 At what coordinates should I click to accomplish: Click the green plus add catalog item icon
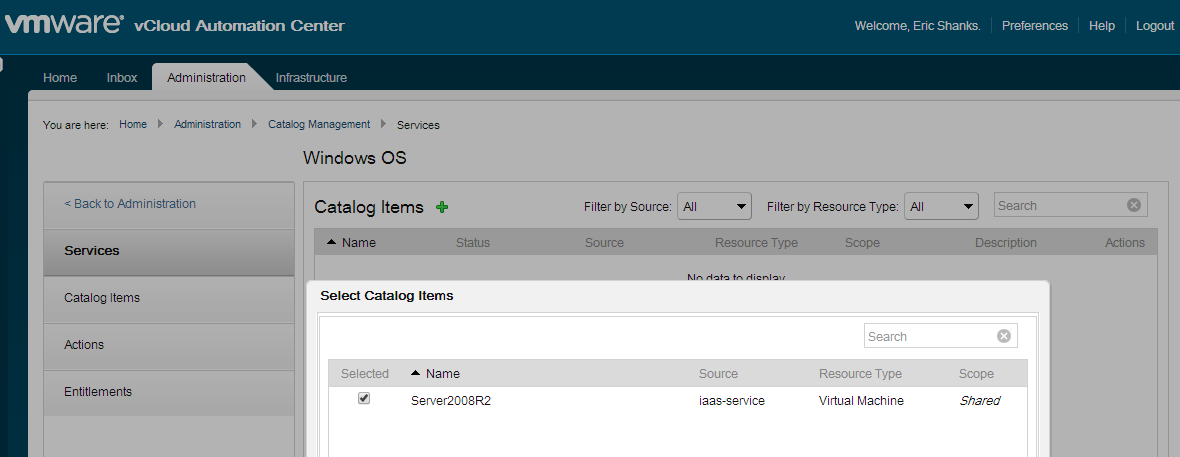pos(442,207)
